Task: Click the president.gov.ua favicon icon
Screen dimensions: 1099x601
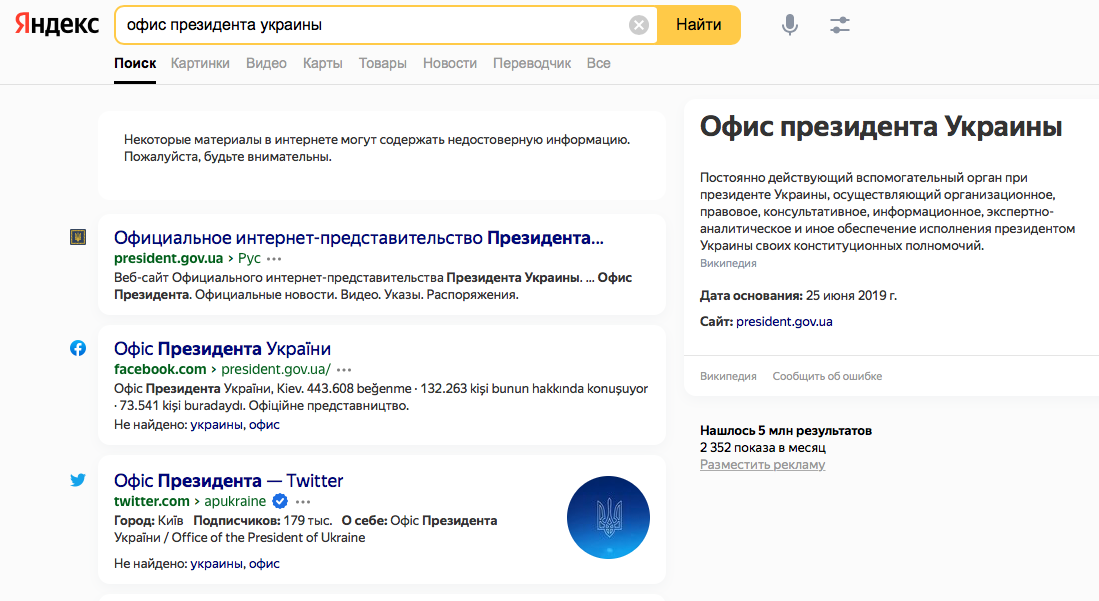Action: tap(77, 237)
